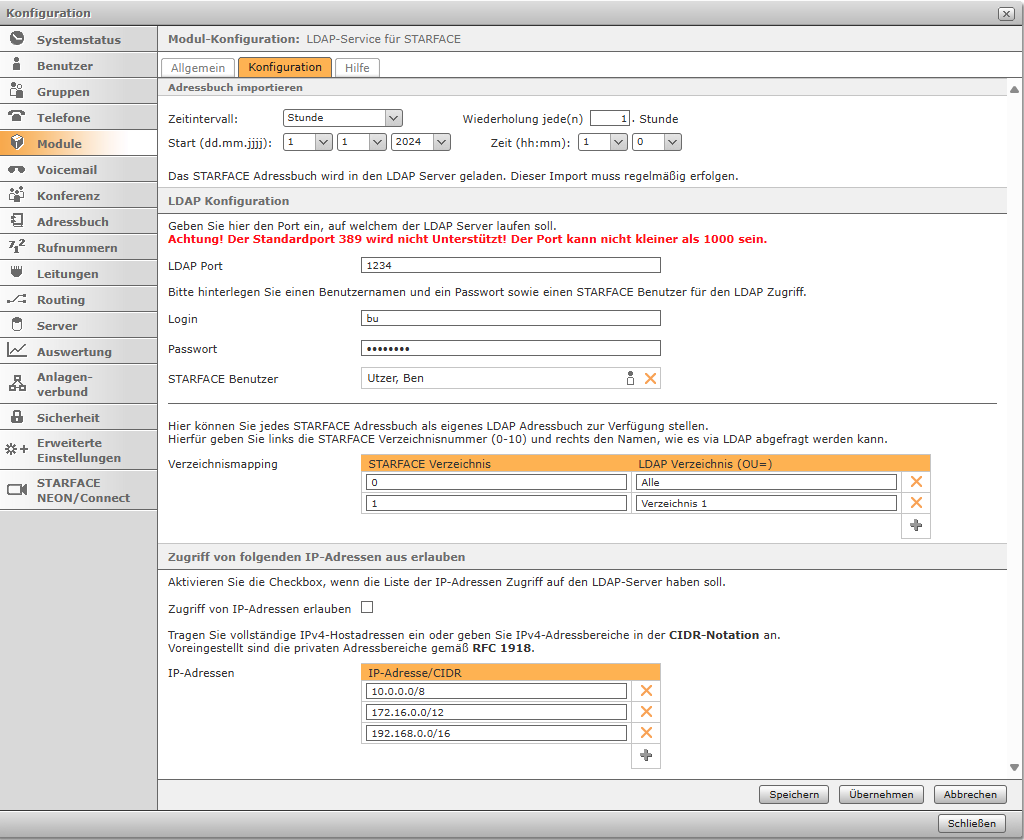Open the start month dropdown
The image size is (1024, 840).
[362, 142]
